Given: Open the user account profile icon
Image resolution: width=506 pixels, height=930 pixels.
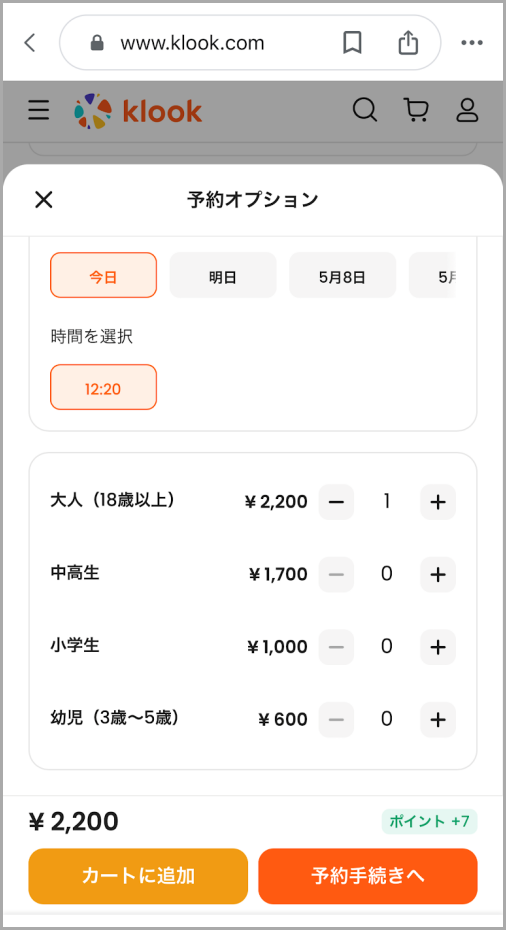Looking at the screenshot, I should pos(467,110).
